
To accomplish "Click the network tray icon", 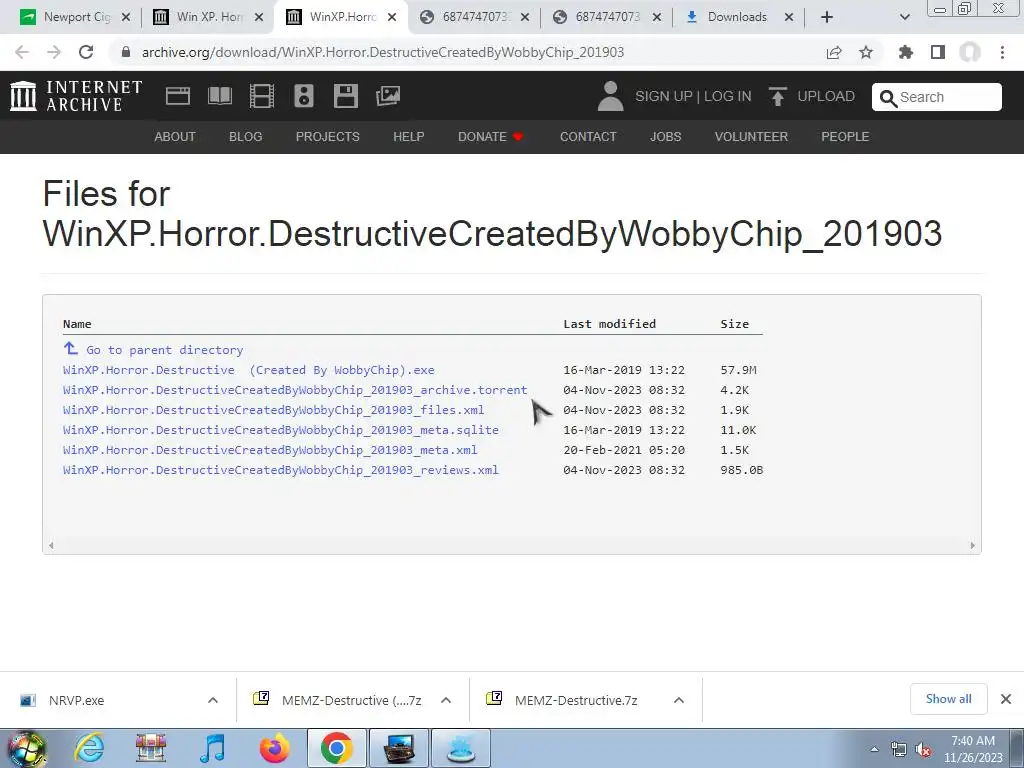I will 899,750.
